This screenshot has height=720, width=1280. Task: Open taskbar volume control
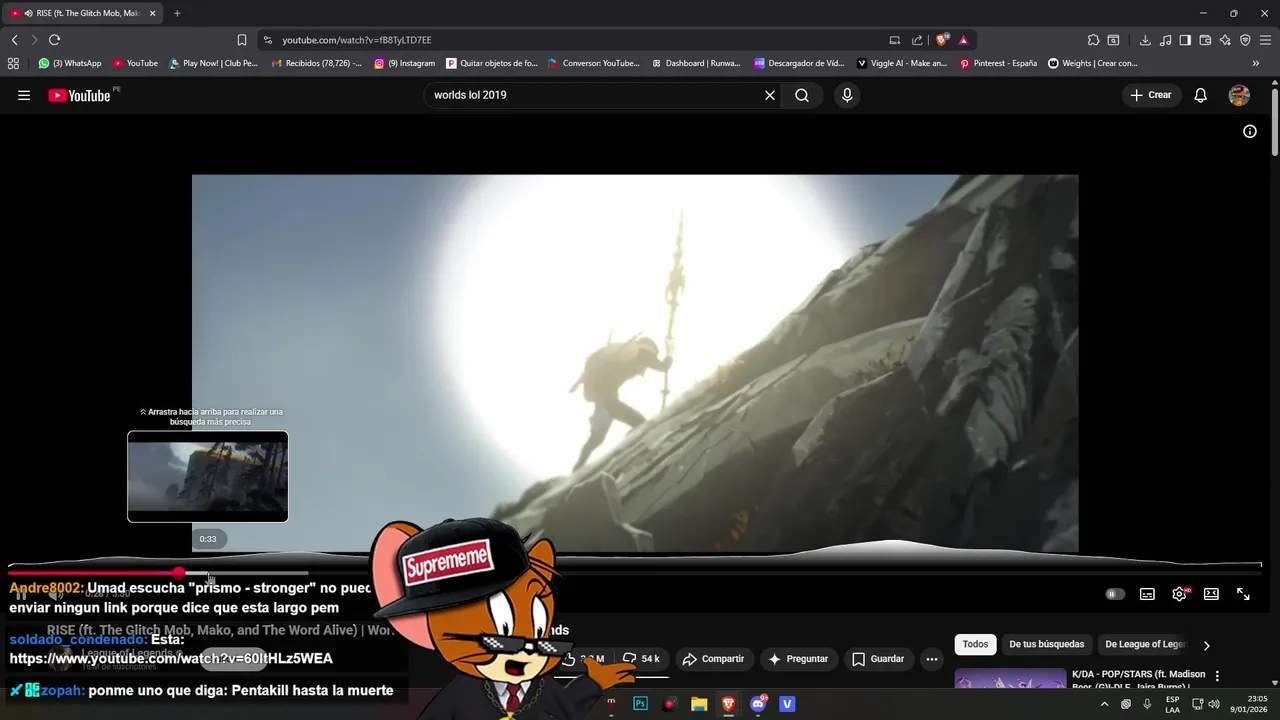point(1214,704)
